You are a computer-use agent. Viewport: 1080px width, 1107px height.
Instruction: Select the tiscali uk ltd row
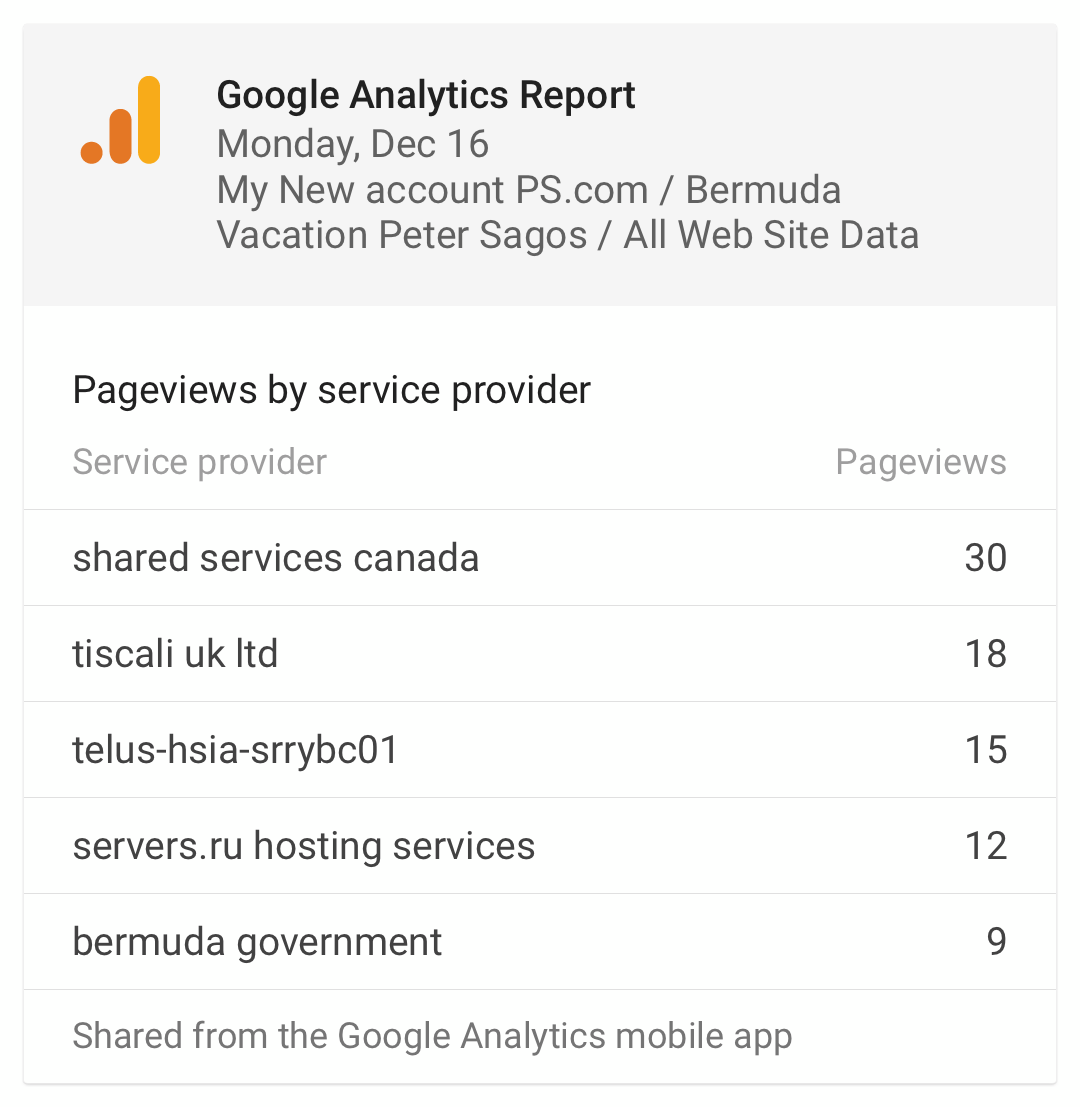click(x=540, y=654)
